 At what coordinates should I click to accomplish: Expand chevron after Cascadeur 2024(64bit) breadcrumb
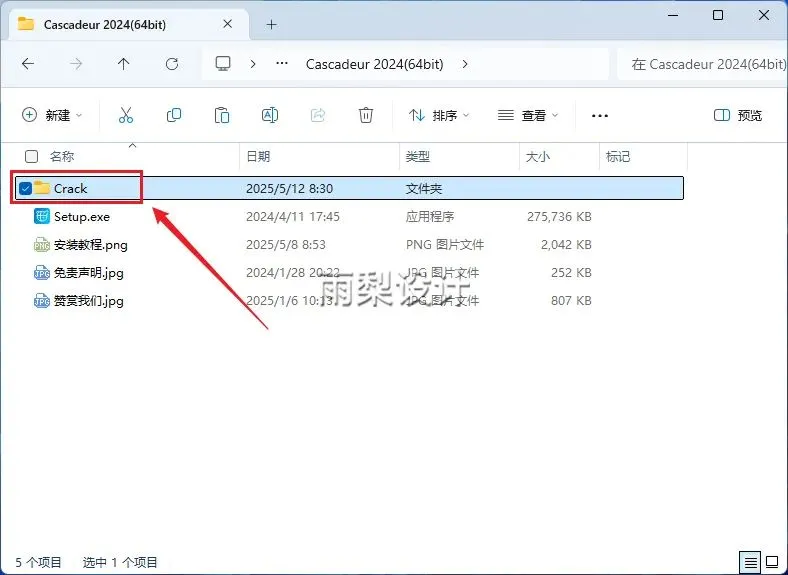(465, 64)
